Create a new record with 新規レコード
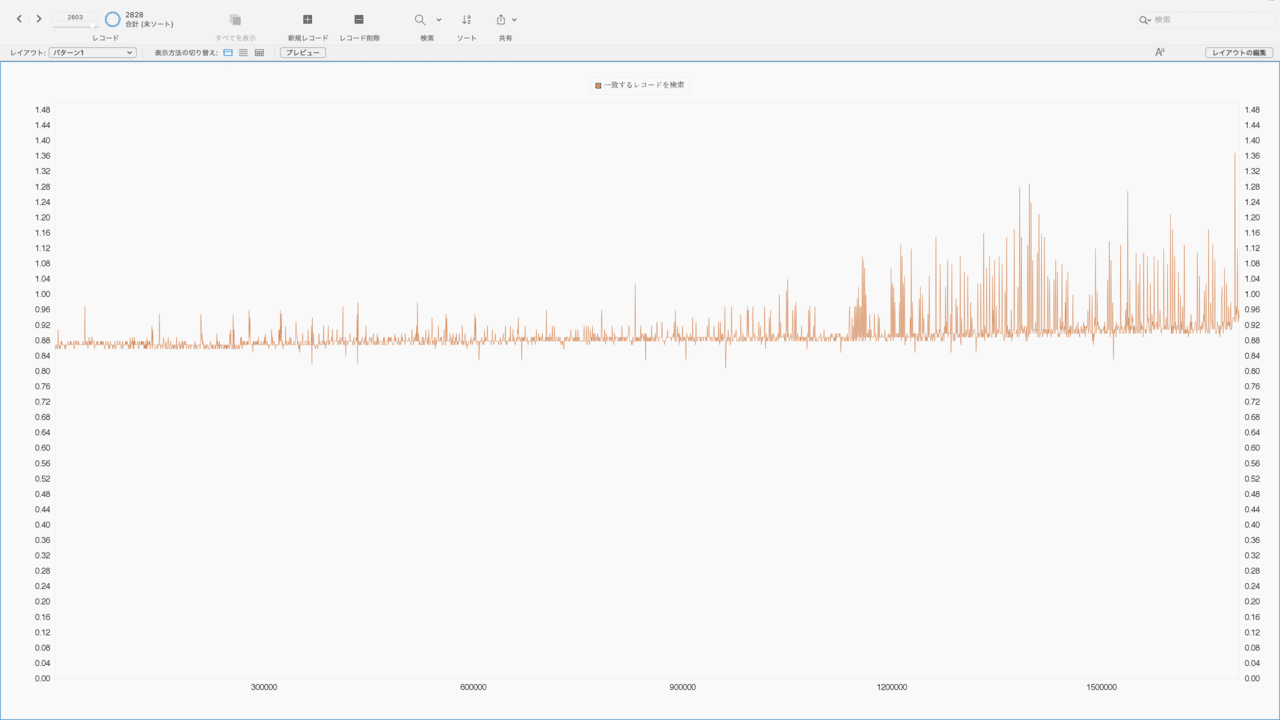1280x720 pixels. [x=307, y=18]
